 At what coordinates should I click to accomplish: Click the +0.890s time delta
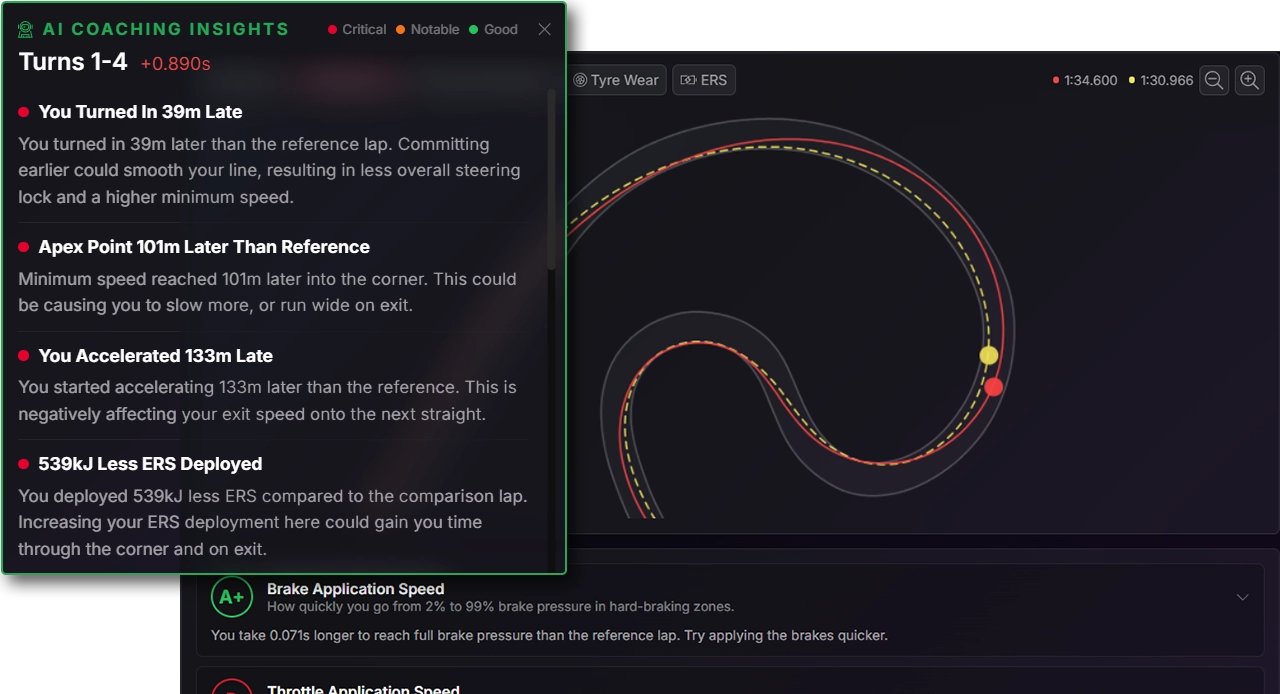point(175,64)
